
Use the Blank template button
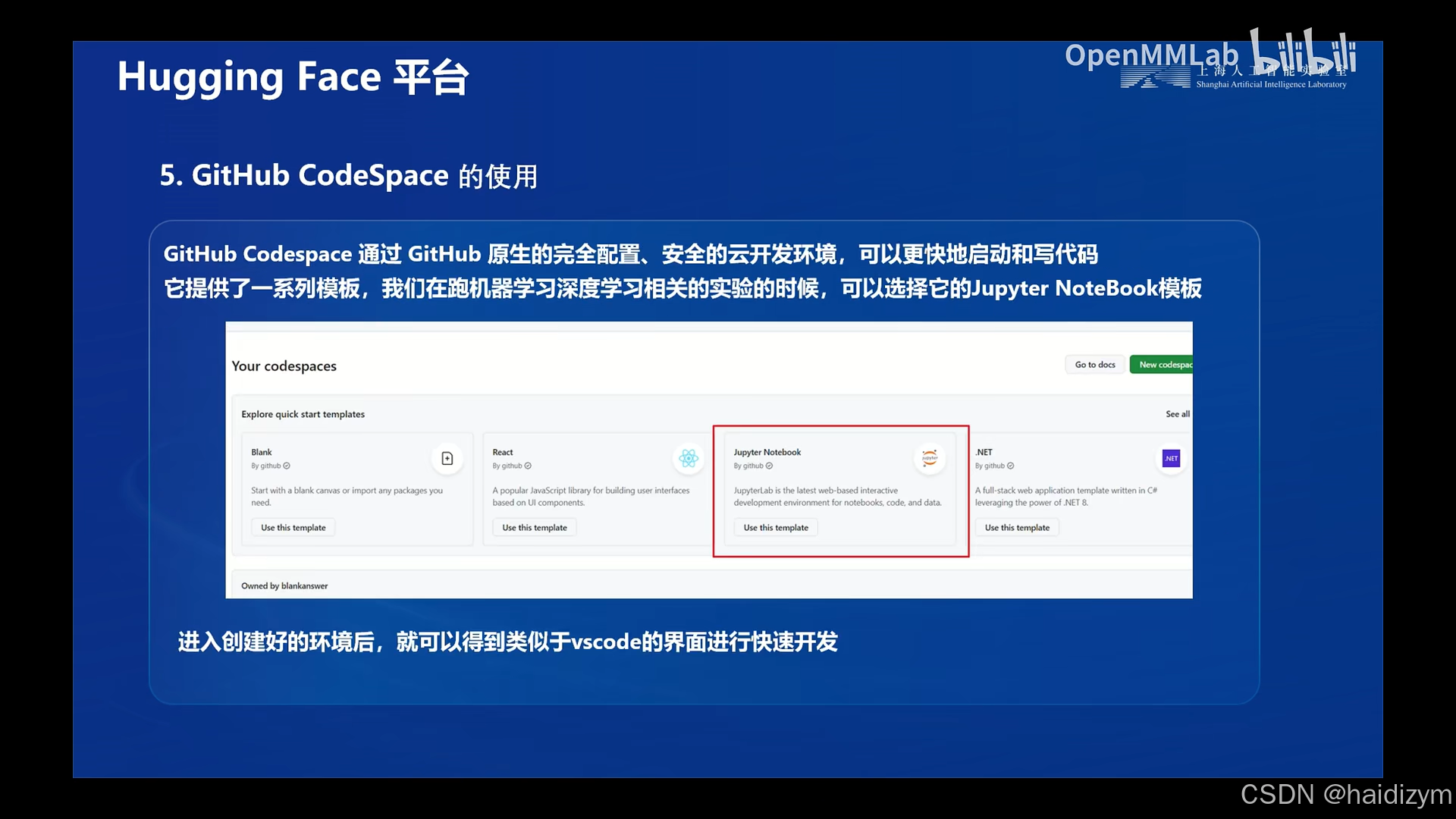293,528
